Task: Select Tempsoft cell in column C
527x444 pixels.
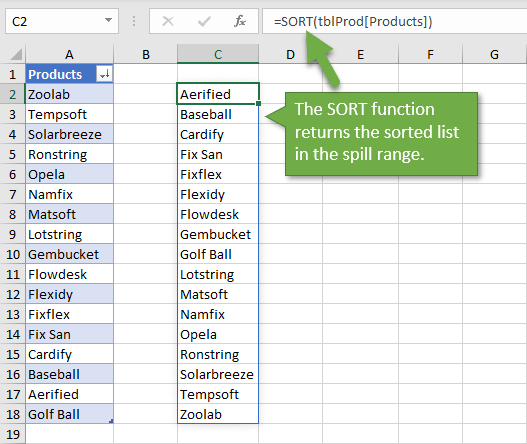Action: click(x=218, y=394)
